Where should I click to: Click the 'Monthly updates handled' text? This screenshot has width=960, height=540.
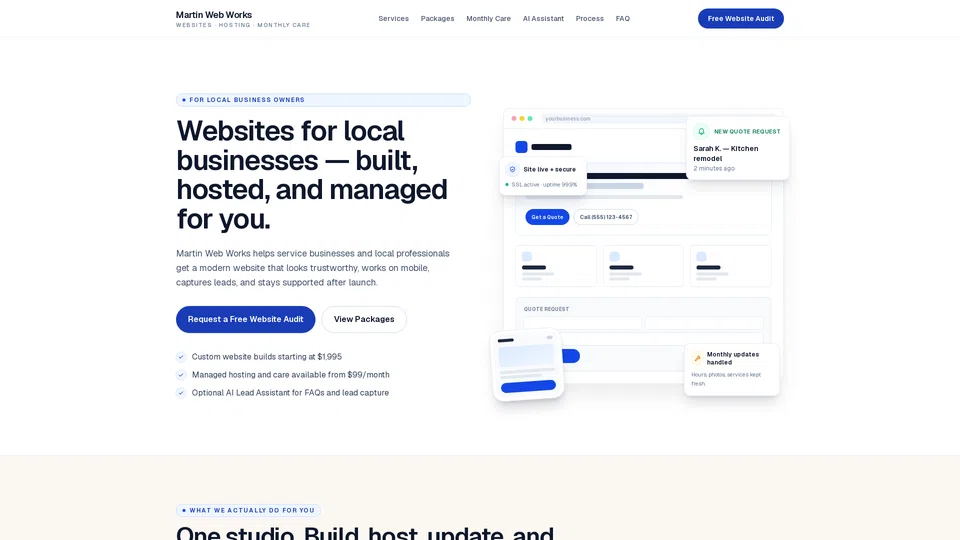point(732,358)
